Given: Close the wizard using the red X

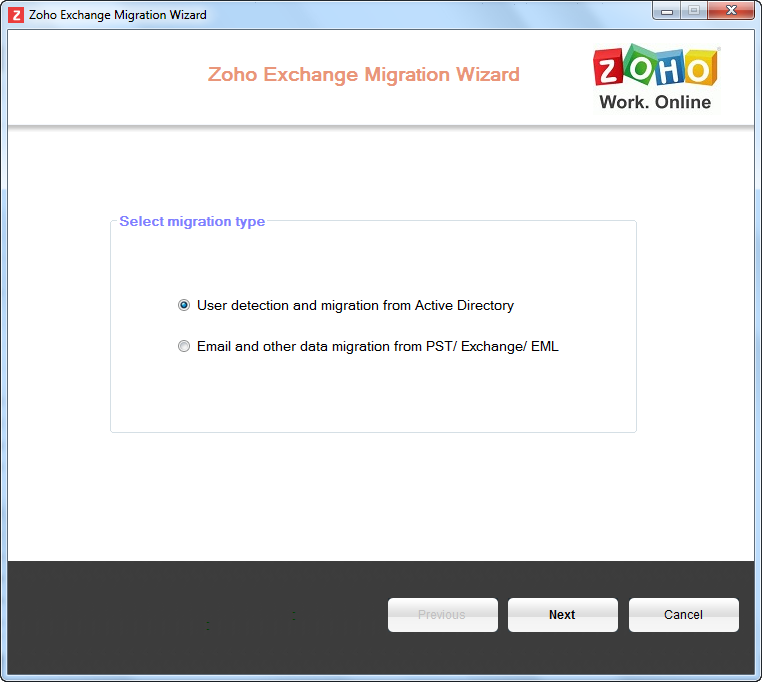Looking at the screenshot, I should pyautogui.click(x=730, y=11).
